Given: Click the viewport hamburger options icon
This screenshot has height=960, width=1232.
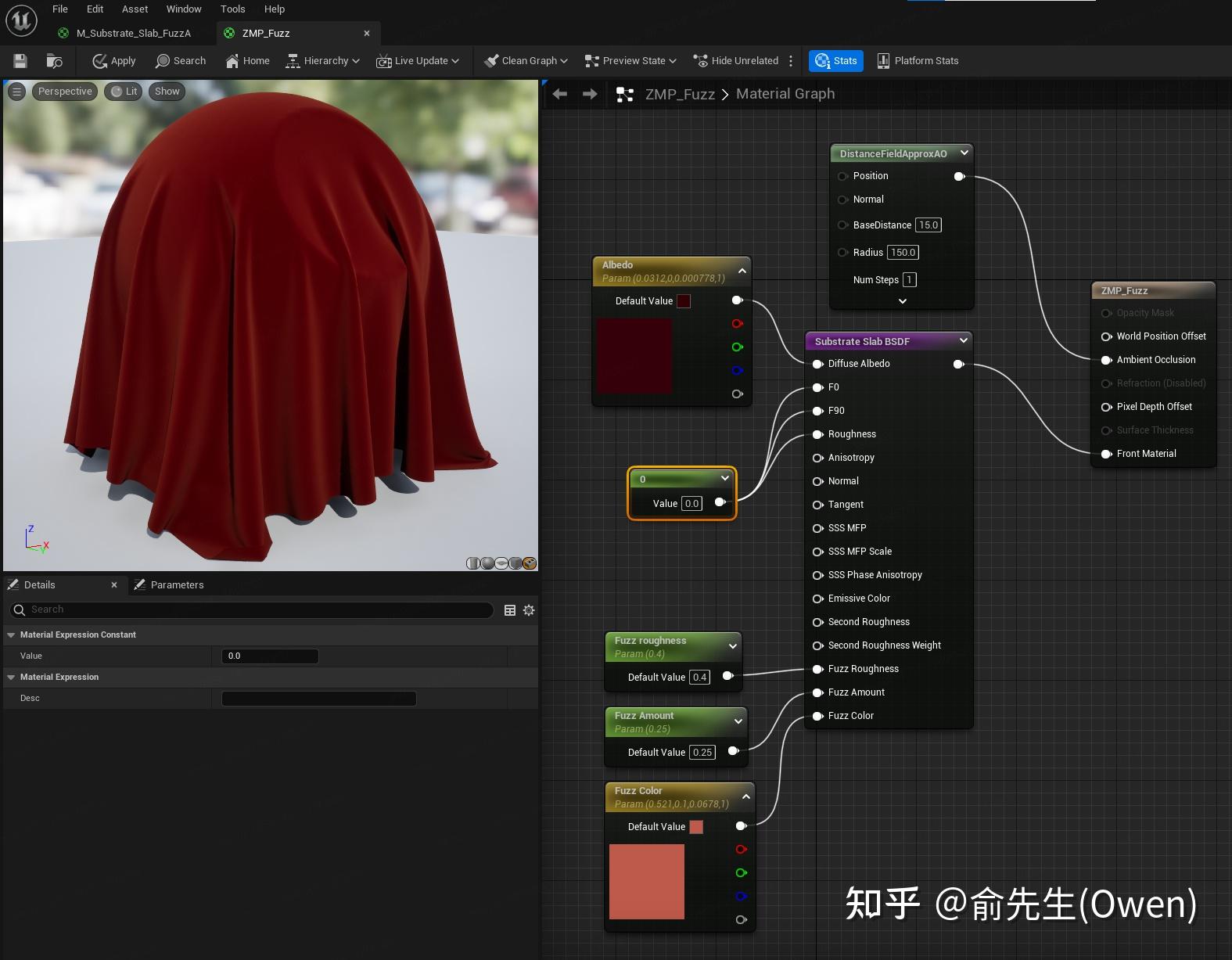Looking at the screenshot, I should click(x=16, y=92).
